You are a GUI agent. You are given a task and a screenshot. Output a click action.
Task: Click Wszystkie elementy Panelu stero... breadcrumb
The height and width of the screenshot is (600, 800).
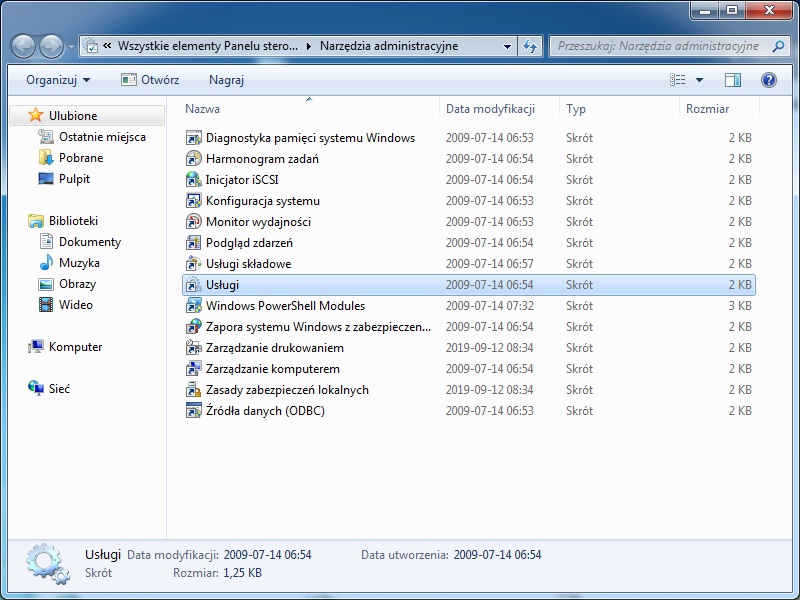pos(208,46)
